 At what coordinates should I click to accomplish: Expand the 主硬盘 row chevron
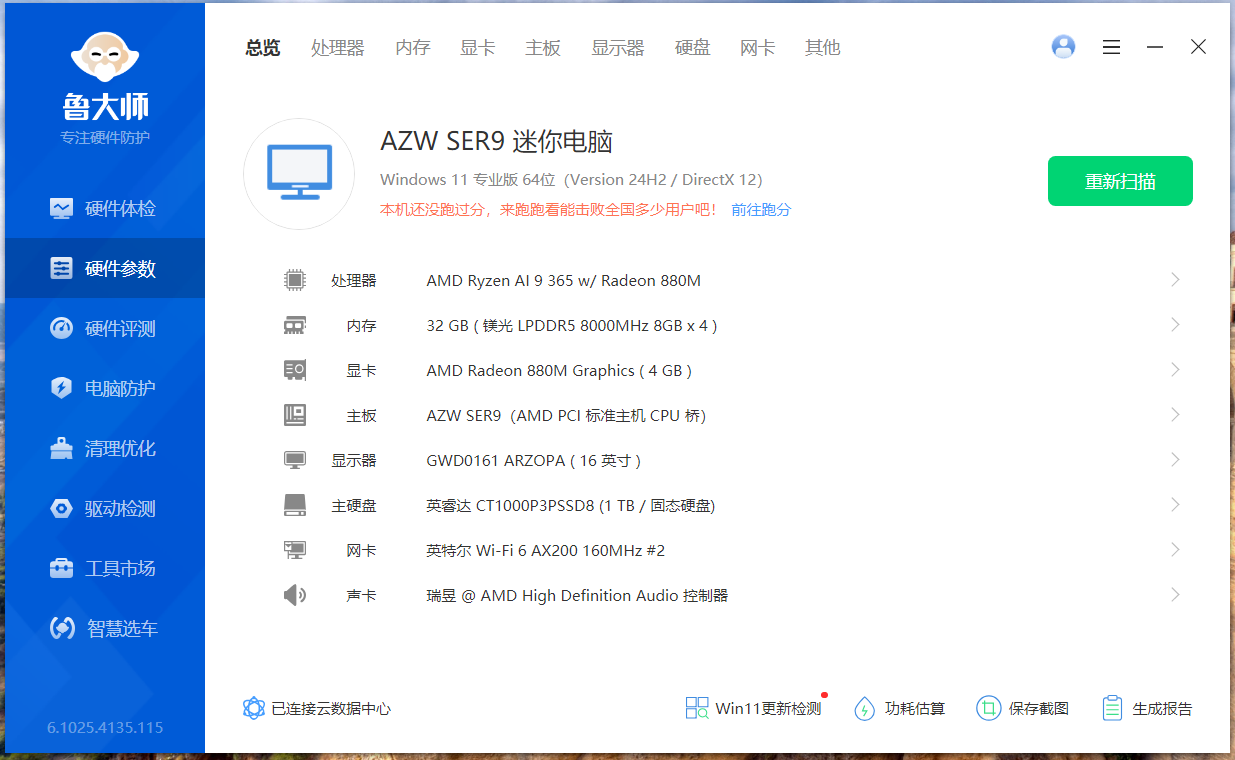pyautogui.click(x=1175, y=505)
